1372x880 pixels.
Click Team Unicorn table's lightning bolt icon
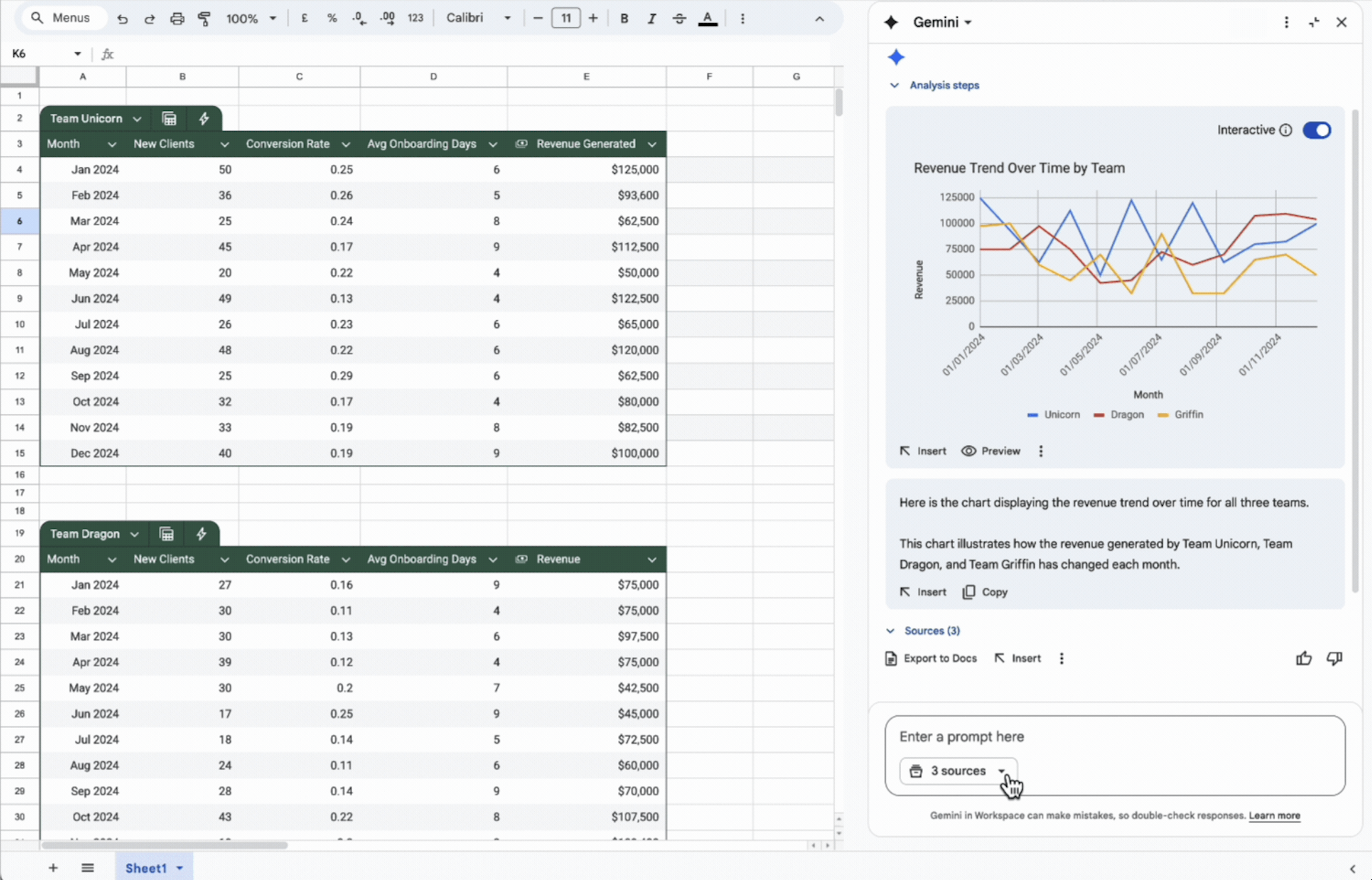coord(203,119)
